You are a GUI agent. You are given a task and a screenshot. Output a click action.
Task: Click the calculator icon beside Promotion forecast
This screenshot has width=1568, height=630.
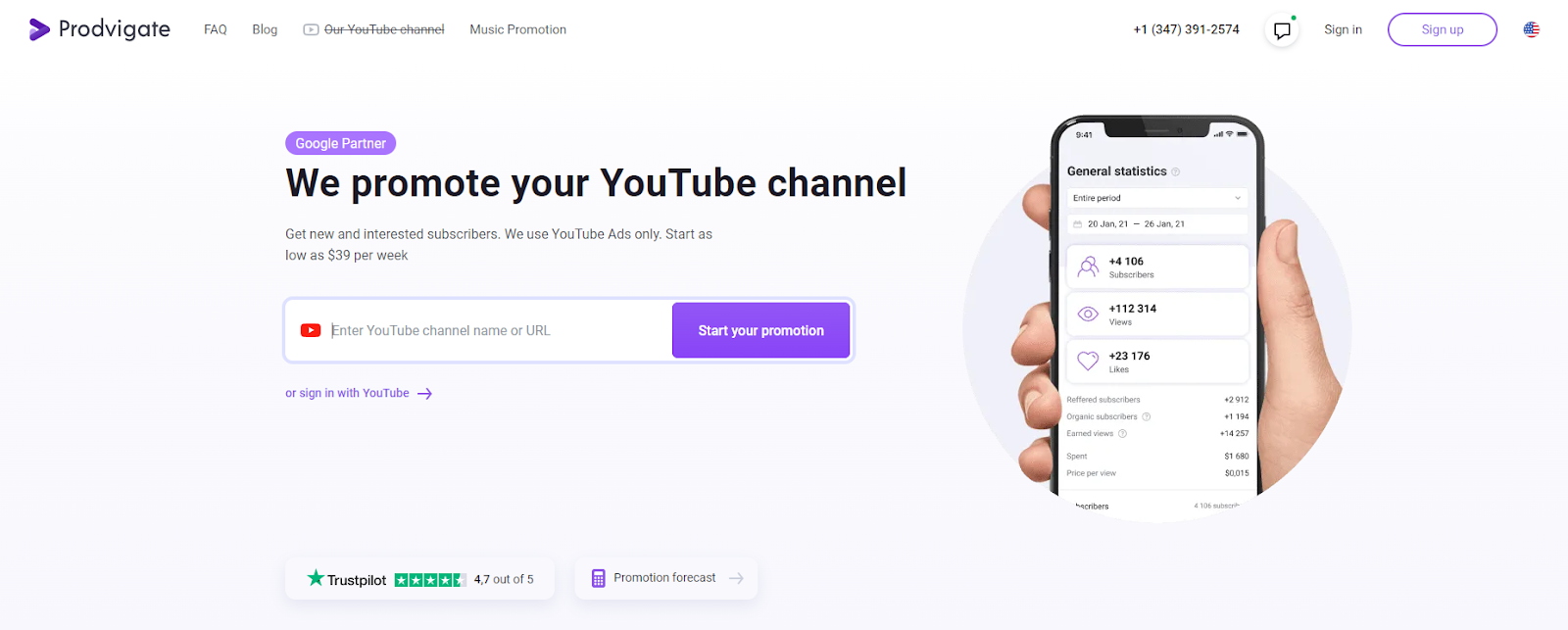pos(599,579)
